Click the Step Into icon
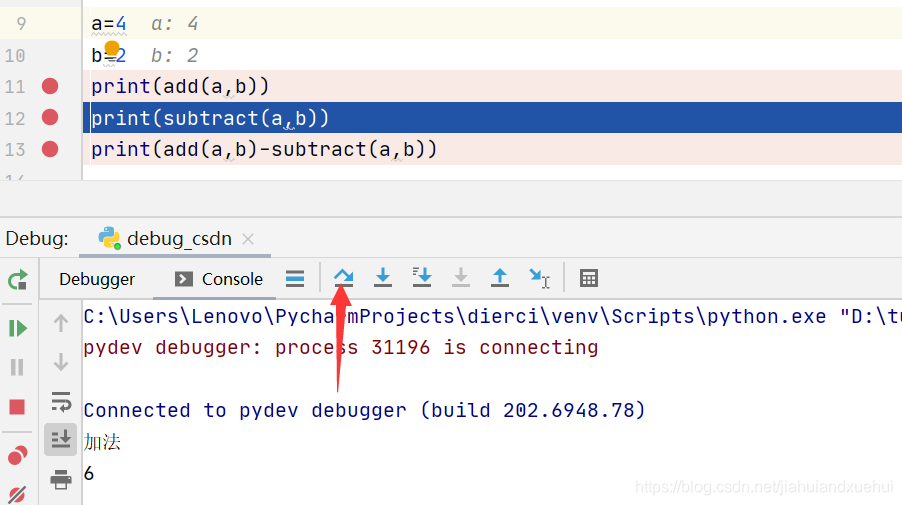This screenshot has height=505, width=902. [383, 278]
